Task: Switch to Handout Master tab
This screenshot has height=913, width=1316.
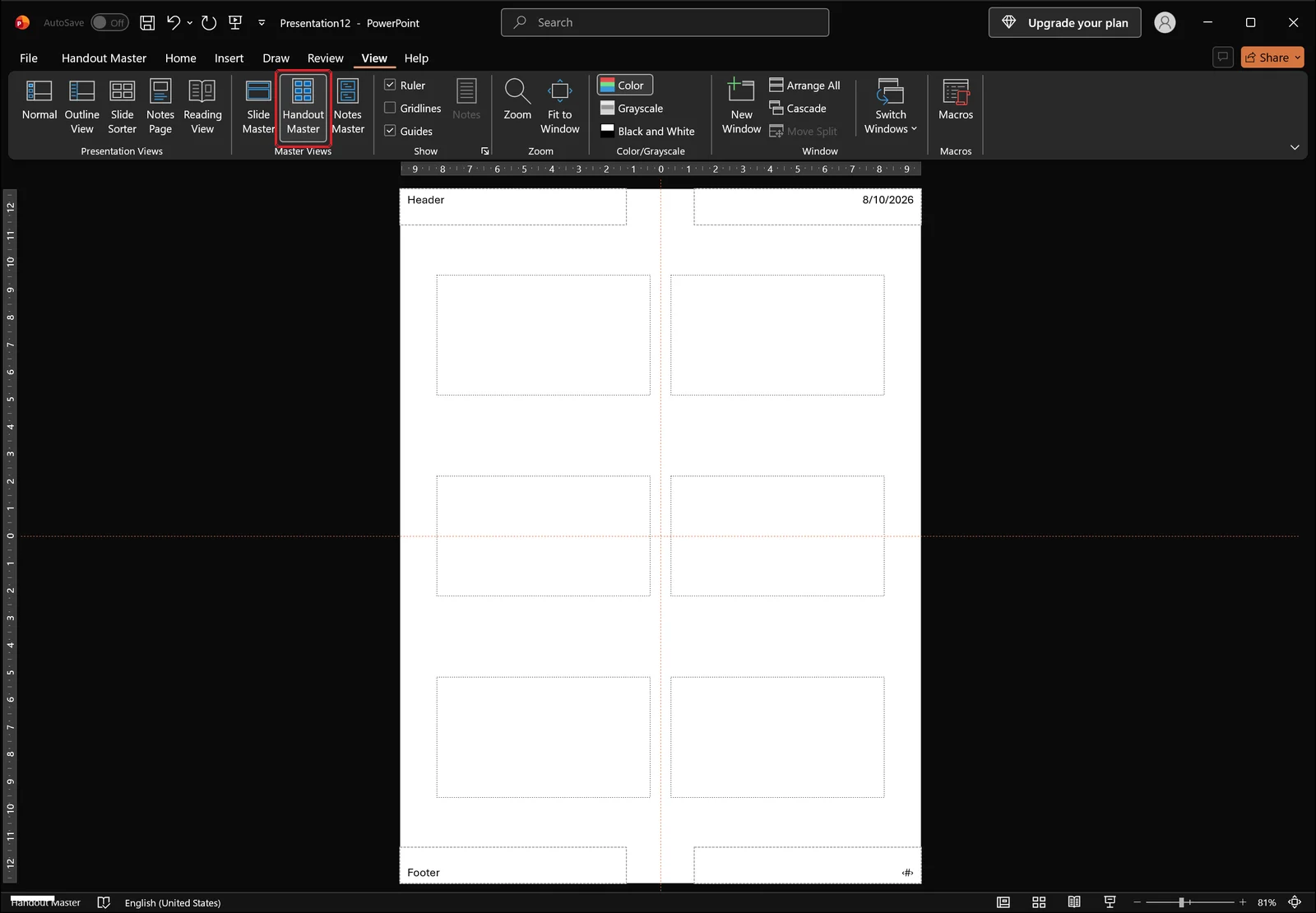Action: tap(104, 58)
